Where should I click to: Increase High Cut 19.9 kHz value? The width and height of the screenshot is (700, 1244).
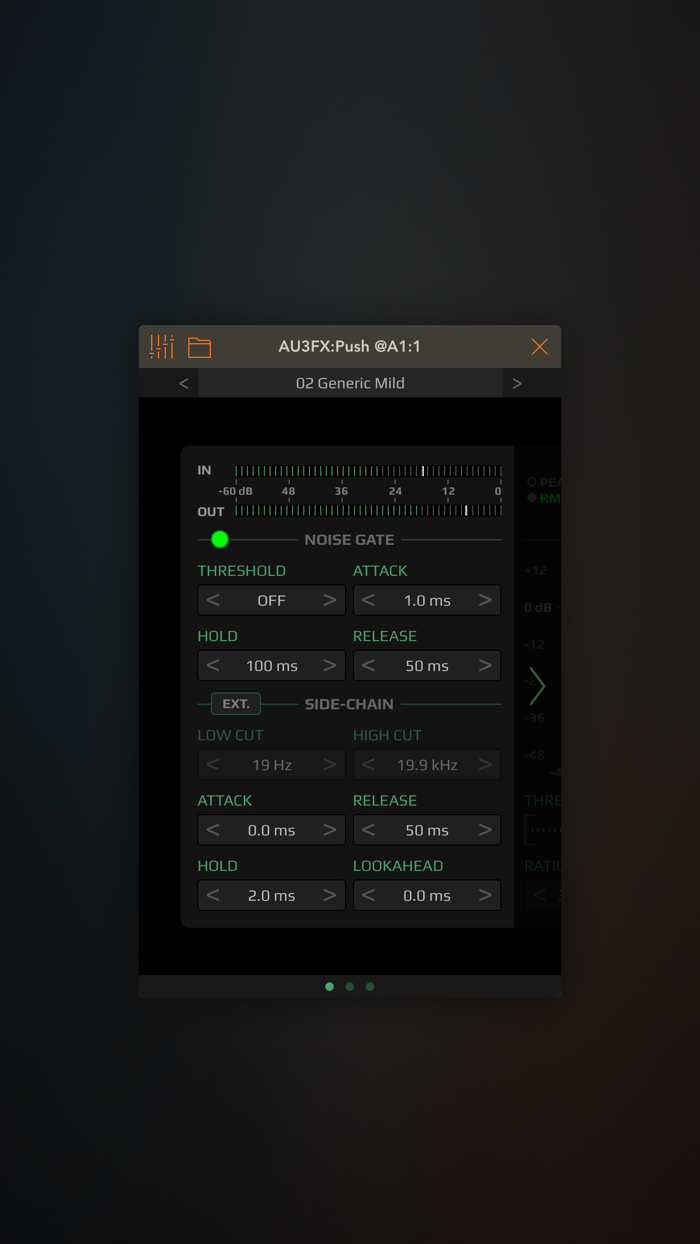tap(485, 764)
